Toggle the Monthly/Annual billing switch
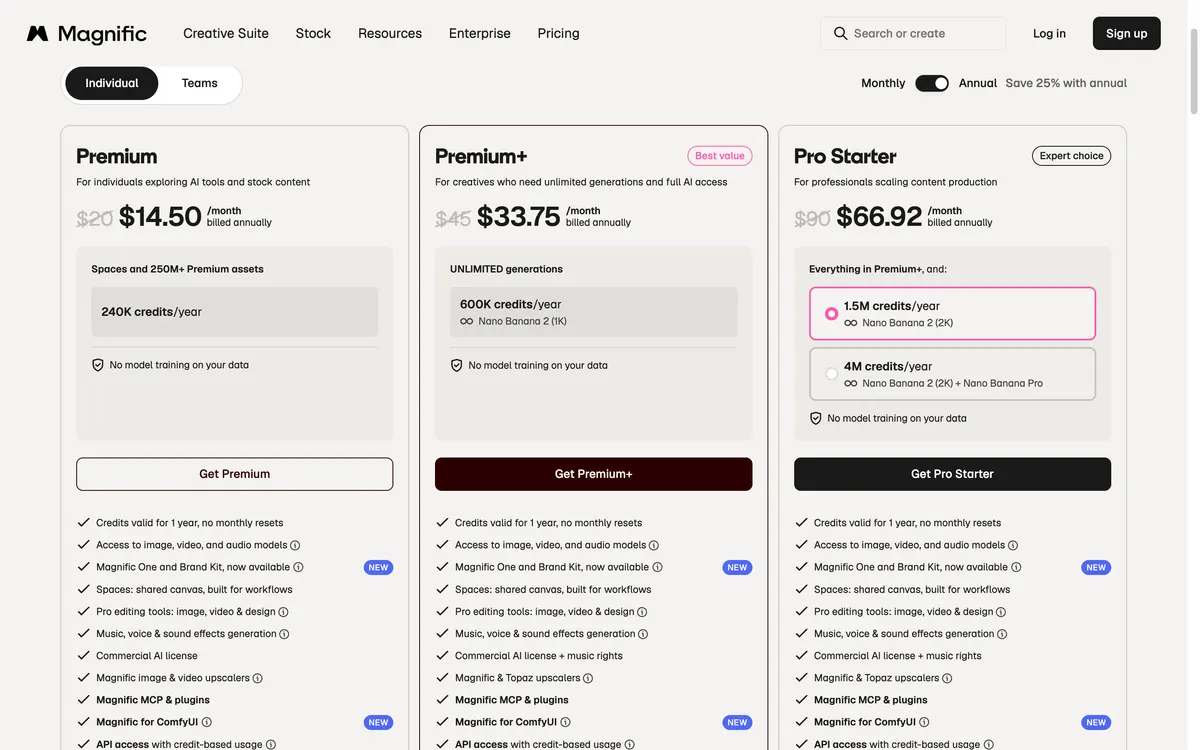Viewport: 1200px width, 750px height. click(932, 83)
